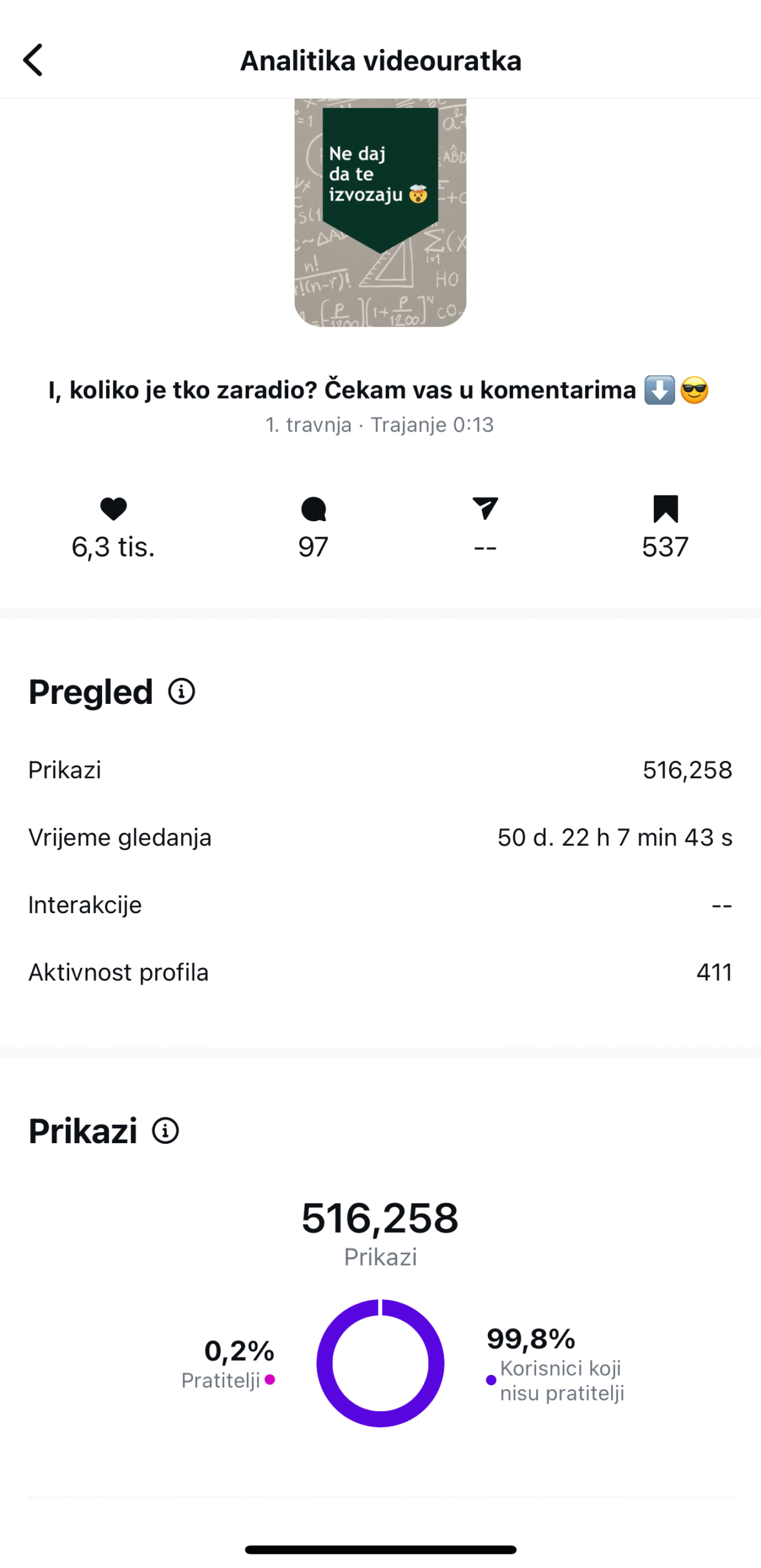Tap the heart likes icon
The height and width of the screenshot is (1568, 761).
click(x=114, y=509)
